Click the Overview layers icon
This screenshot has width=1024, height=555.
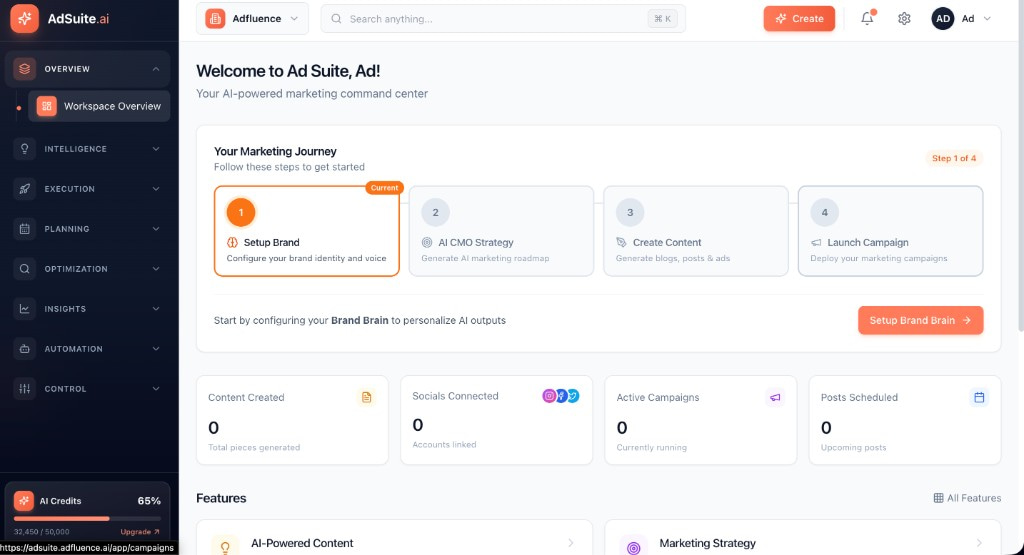[24, 69]
